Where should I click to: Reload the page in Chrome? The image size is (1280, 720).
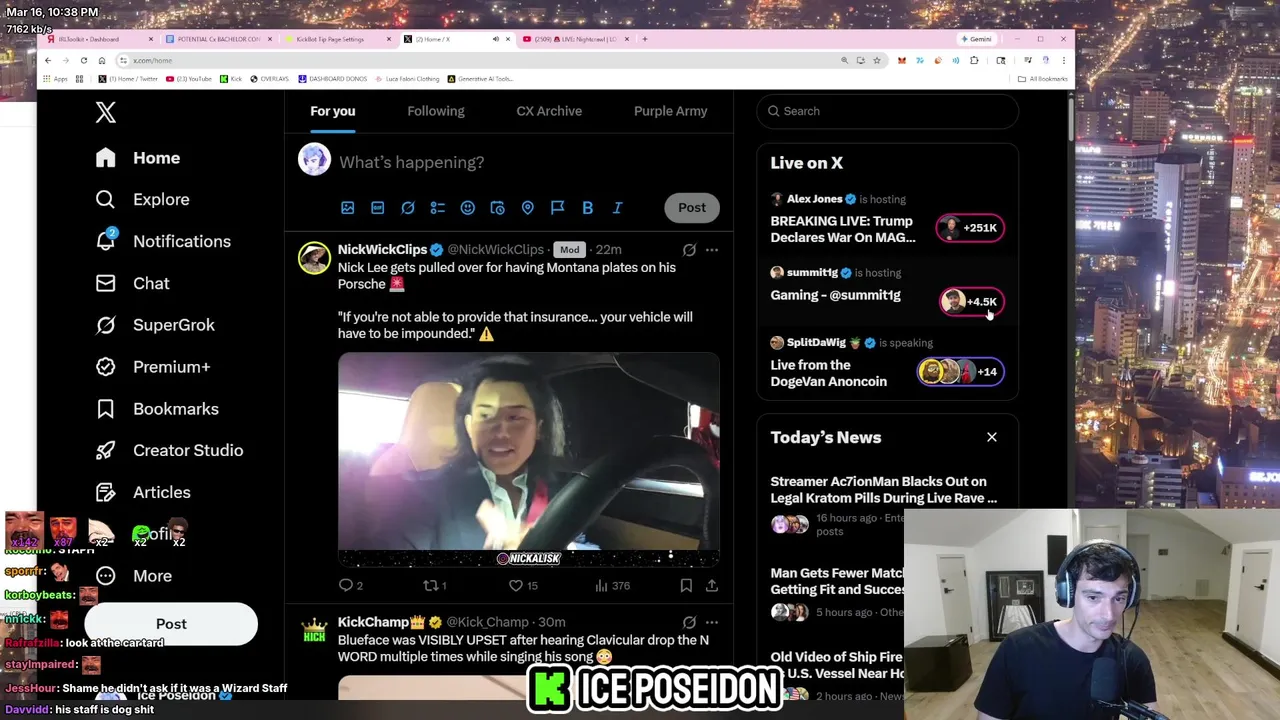[84, 60]
